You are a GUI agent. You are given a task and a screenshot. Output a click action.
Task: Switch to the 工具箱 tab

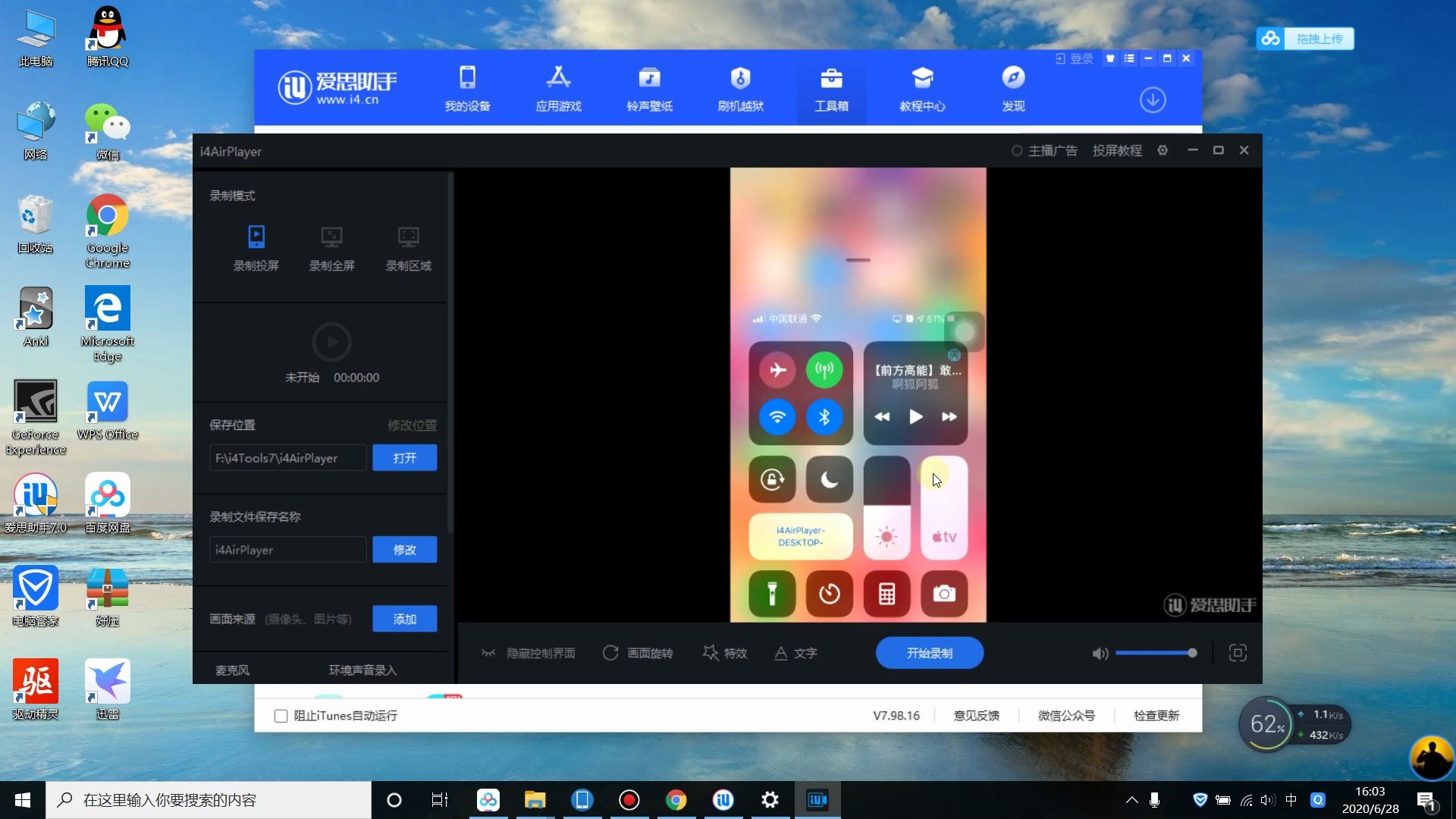[831, 87]
